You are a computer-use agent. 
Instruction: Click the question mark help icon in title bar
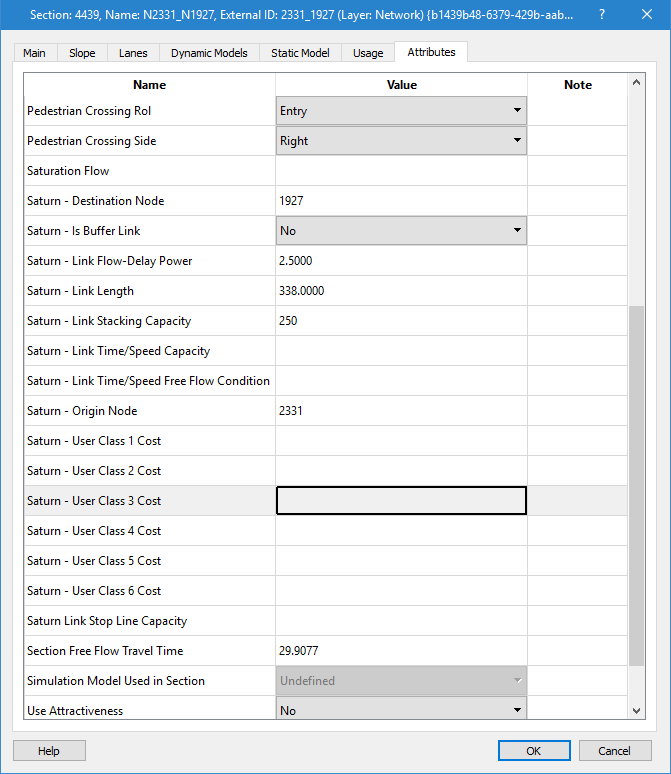tap(601, 14)
